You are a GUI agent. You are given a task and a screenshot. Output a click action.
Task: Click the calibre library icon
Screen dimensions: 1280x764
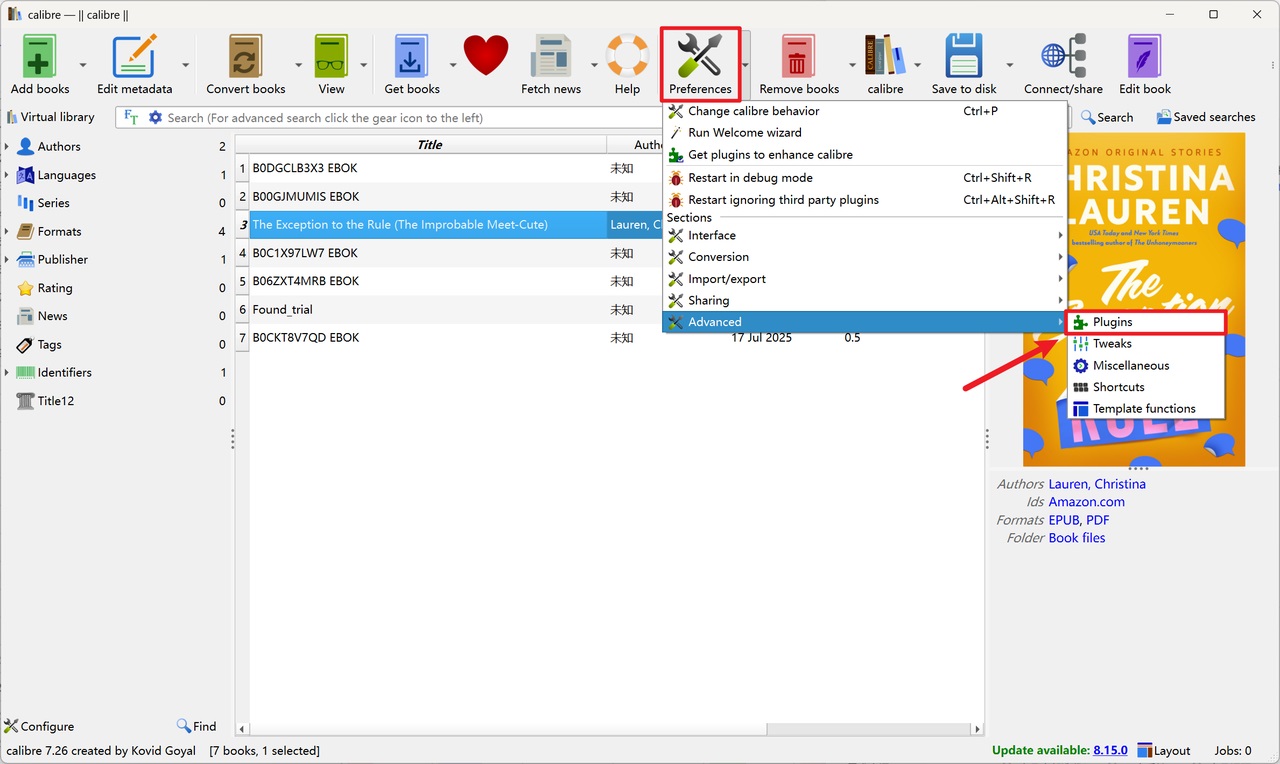click(x=884, y=57)
